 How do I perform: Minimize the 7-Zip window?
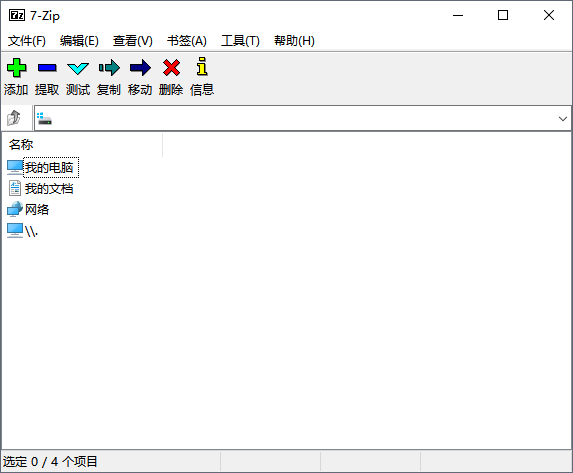click(458, 15)
